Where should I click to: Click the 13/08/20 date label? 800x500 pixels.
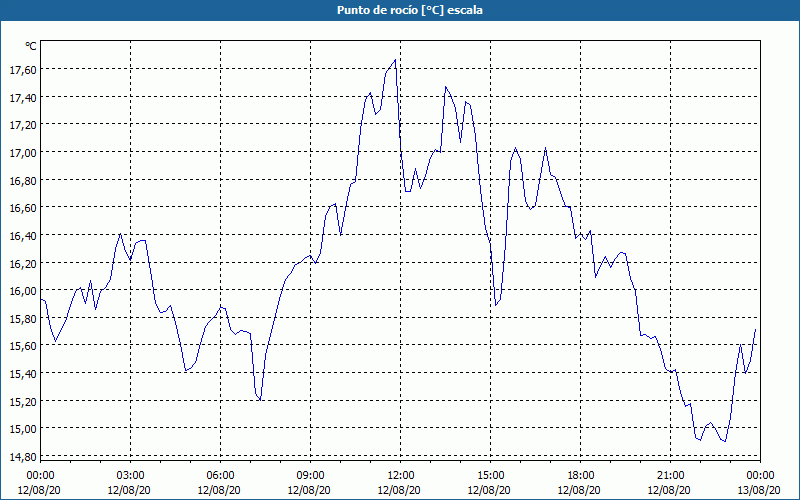[759, 490]
